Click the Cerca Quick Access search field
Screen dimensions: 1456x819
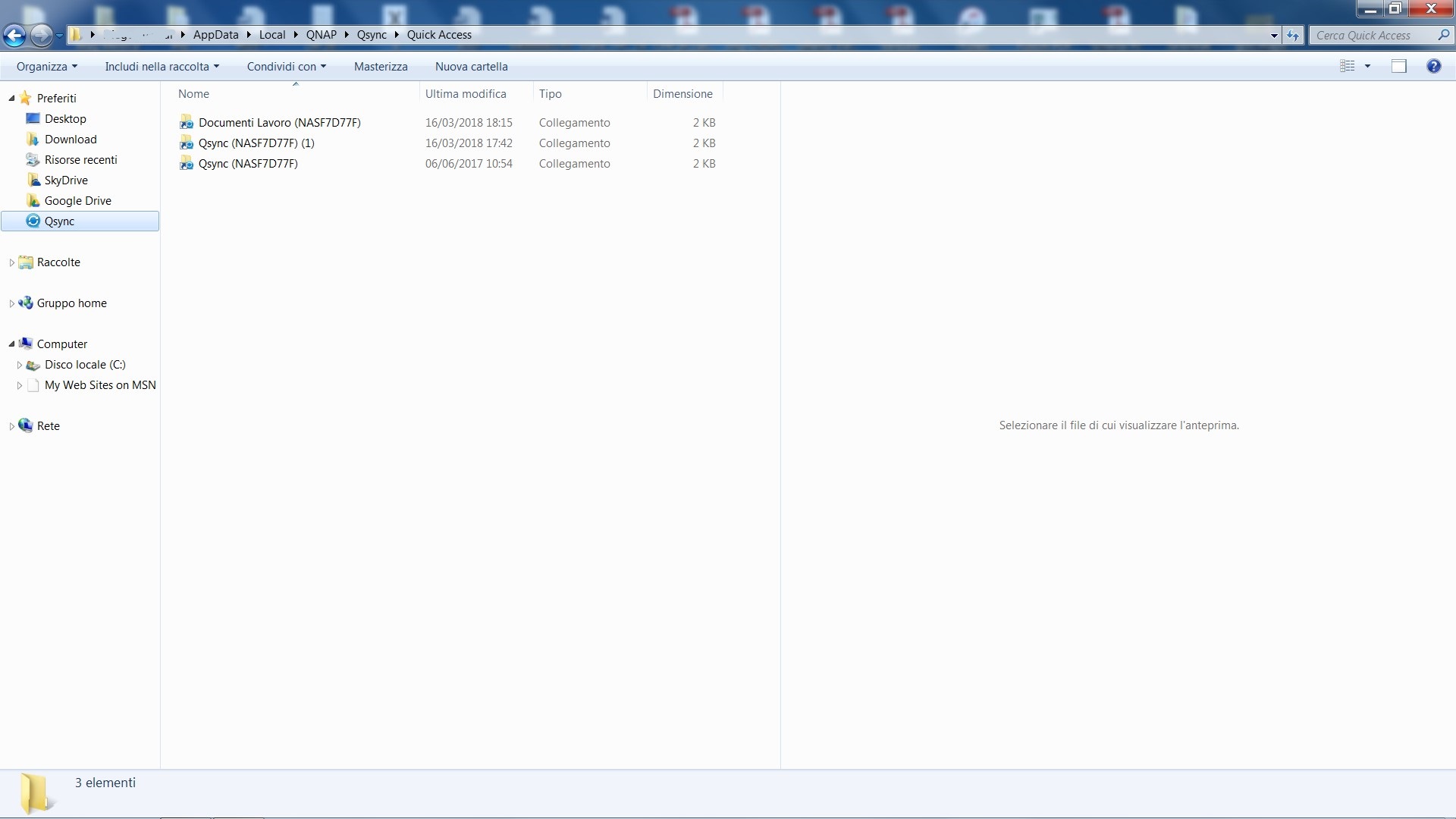[x=1373, y=36]
